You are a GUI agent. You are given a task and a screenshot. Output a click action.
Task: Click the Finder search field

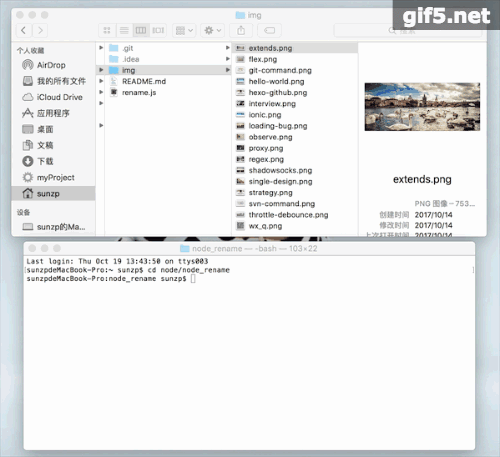tap(407, 30)
